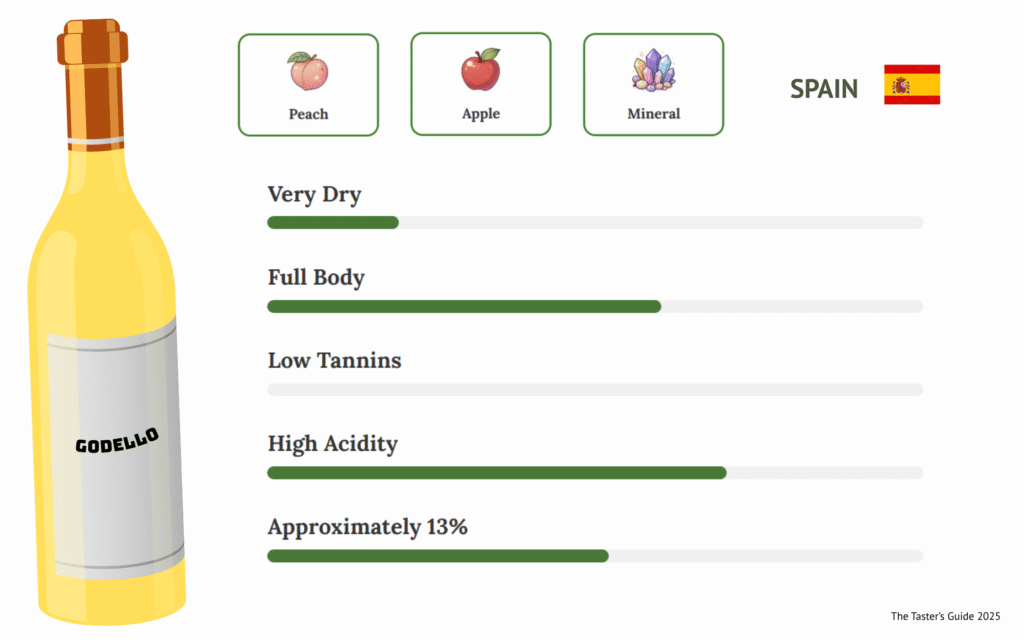Click the empty Low Tannins bar

595,389
